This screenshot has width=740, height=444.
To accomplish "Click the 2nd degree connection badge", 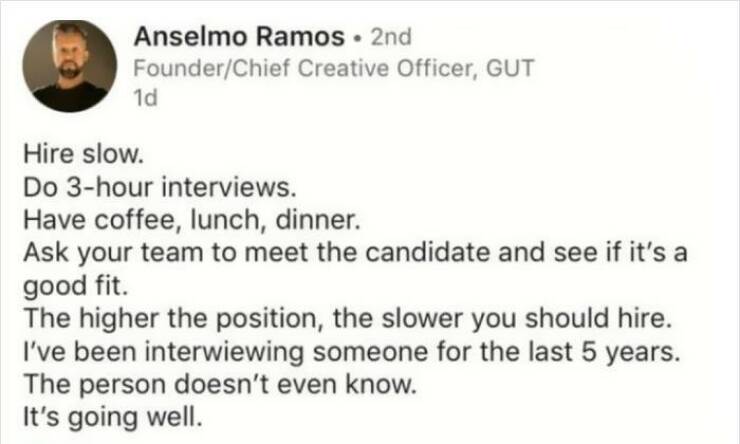I will tap(391, 38).
